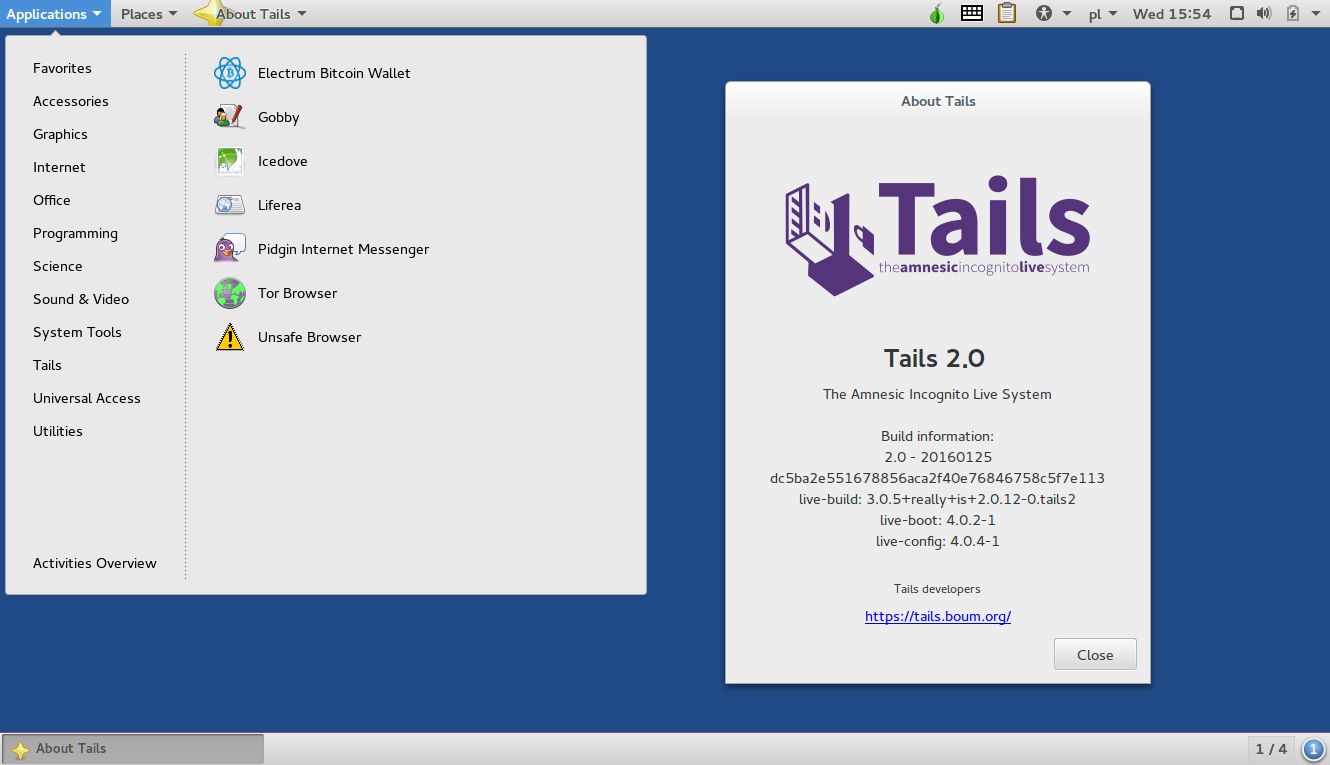
Task: Open the pl keyboard layout selector
Action: 1103,14
